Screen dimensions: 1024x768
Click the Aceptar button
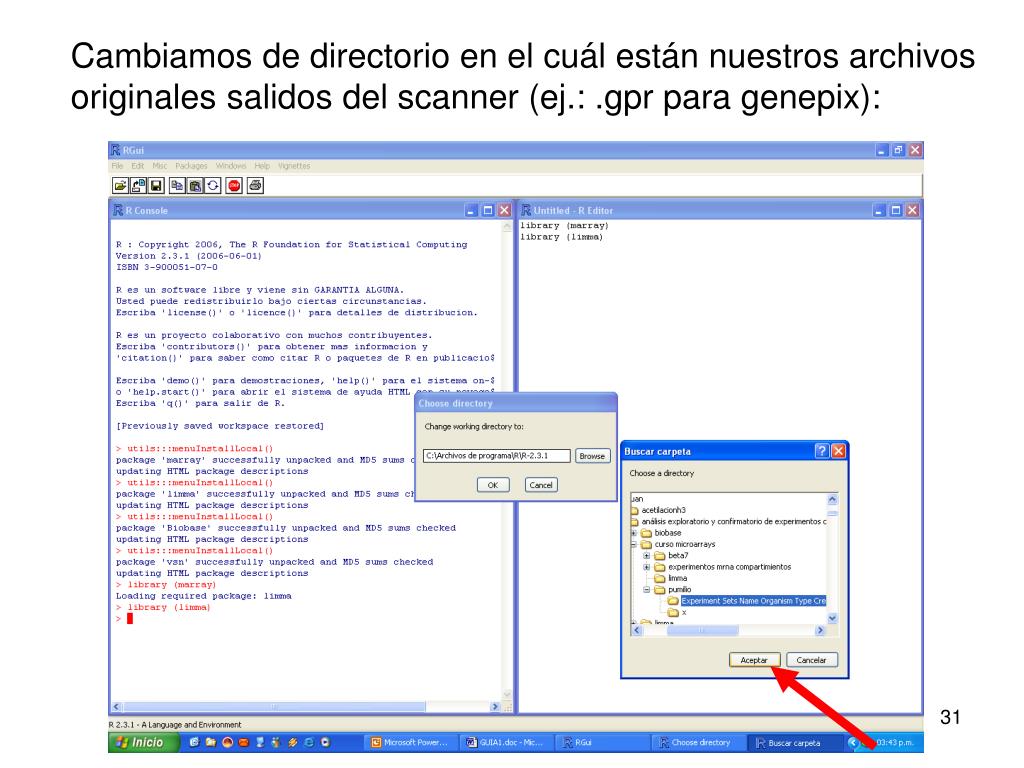pyautogui.click(x=754, y=660)
